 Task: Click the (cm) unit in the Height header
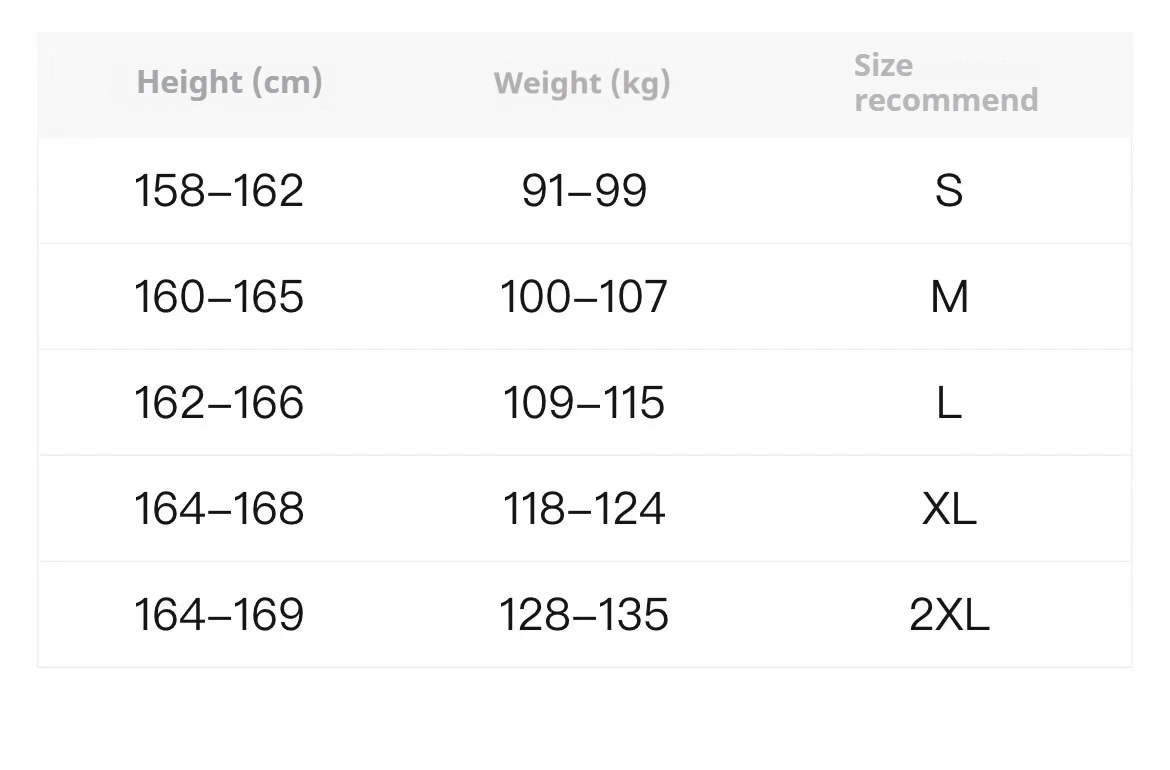point(287,82)
